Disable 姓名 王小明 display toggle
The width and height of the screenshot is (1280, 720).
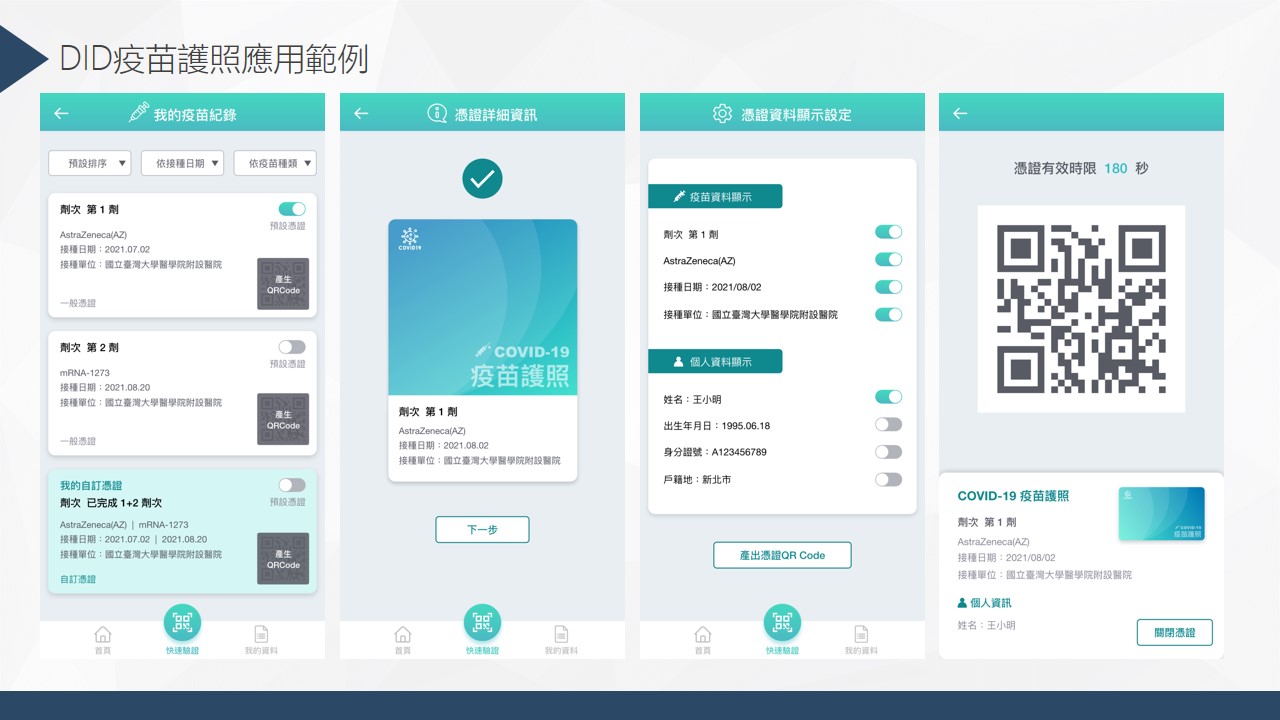tap(888, 397)
